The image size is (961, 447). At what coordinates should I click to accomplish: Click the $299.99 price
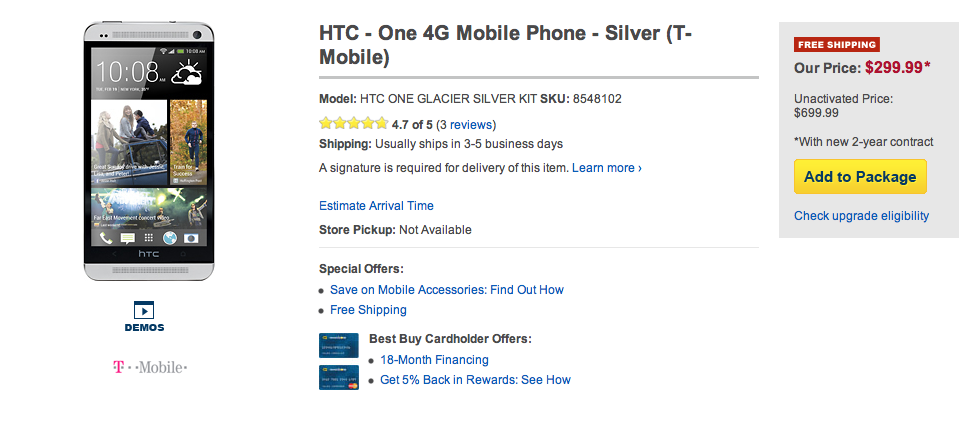898,68
